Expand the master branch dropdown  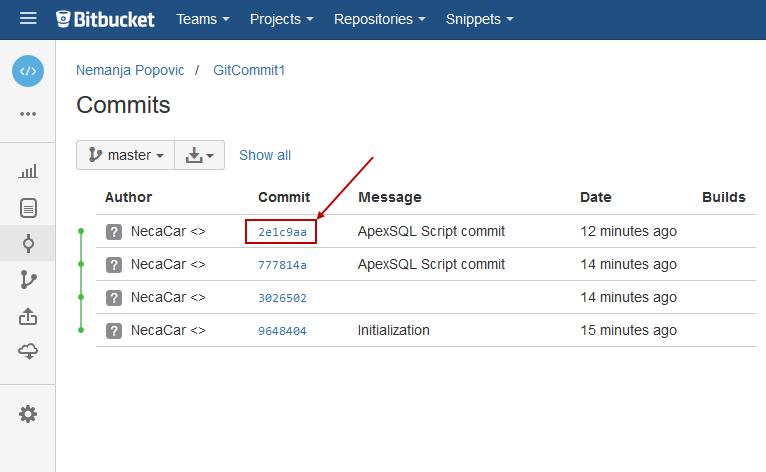(126, 155)
